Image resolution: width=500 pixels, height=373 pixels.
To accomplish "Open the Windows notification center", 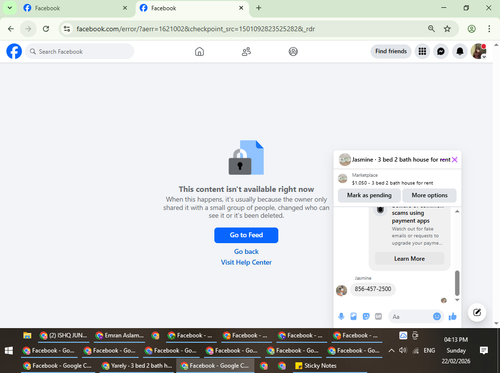I will pos(484,350).
